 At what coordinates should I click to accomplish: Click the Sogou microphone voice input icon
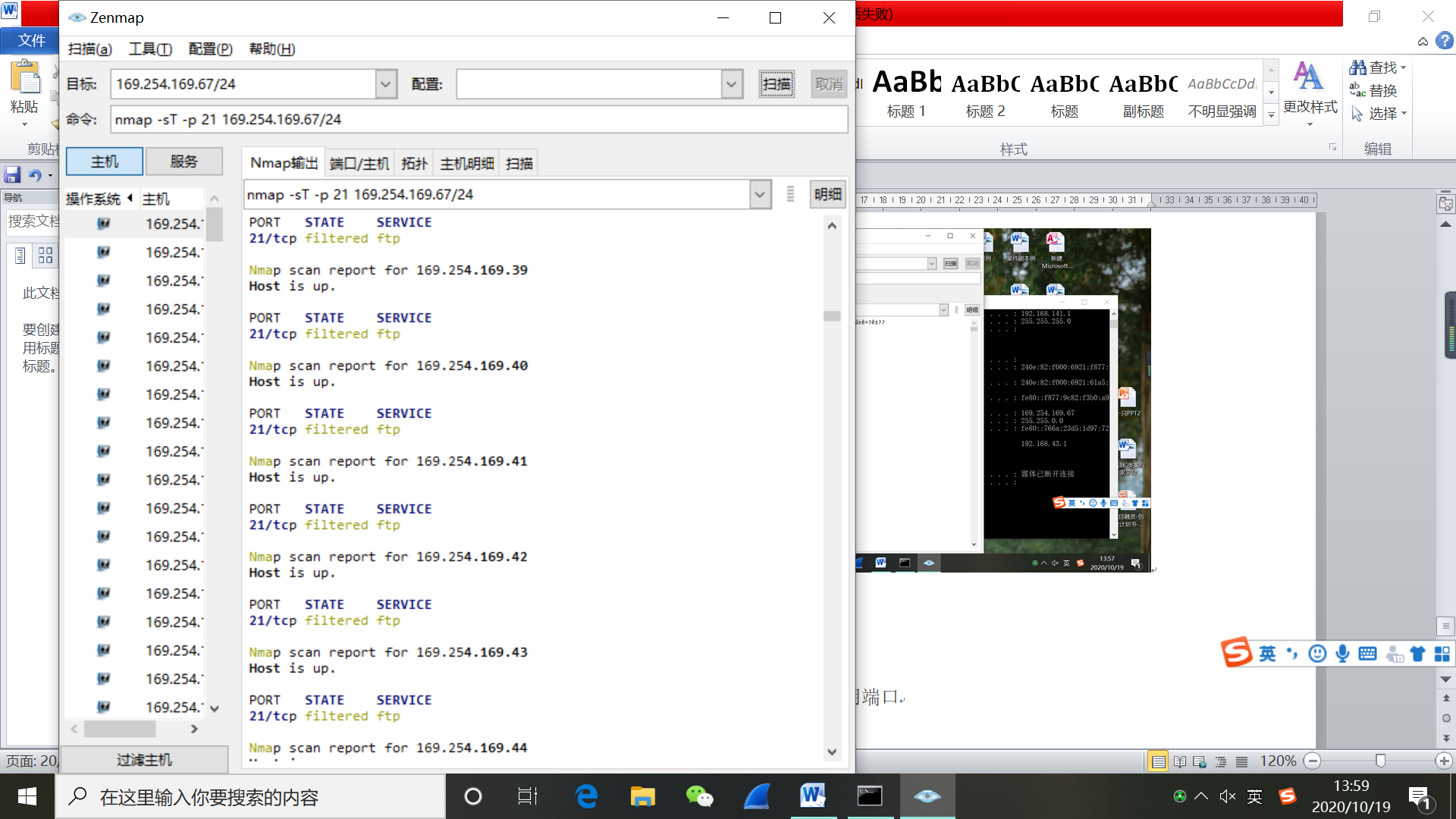(x=1342, y=654)
